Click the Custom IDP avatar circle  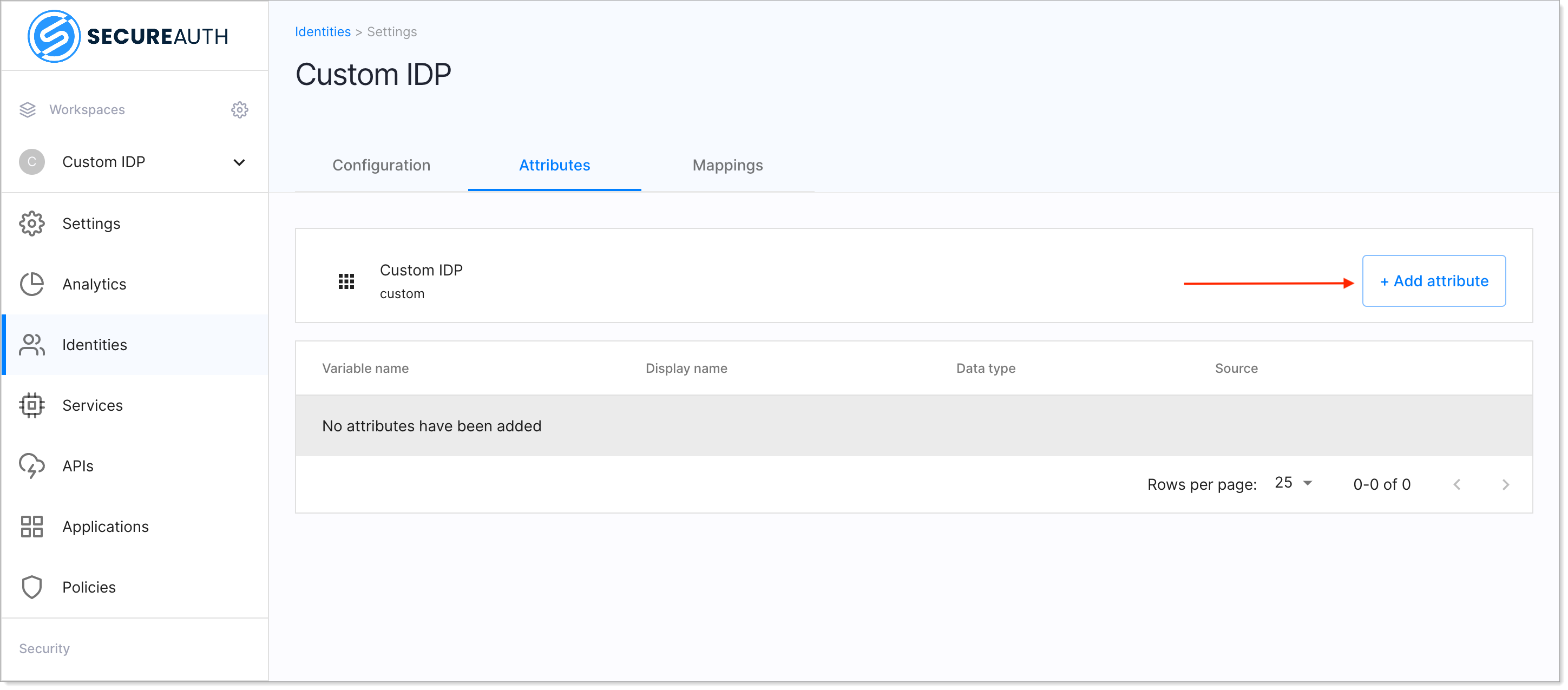tap(31, 162)
